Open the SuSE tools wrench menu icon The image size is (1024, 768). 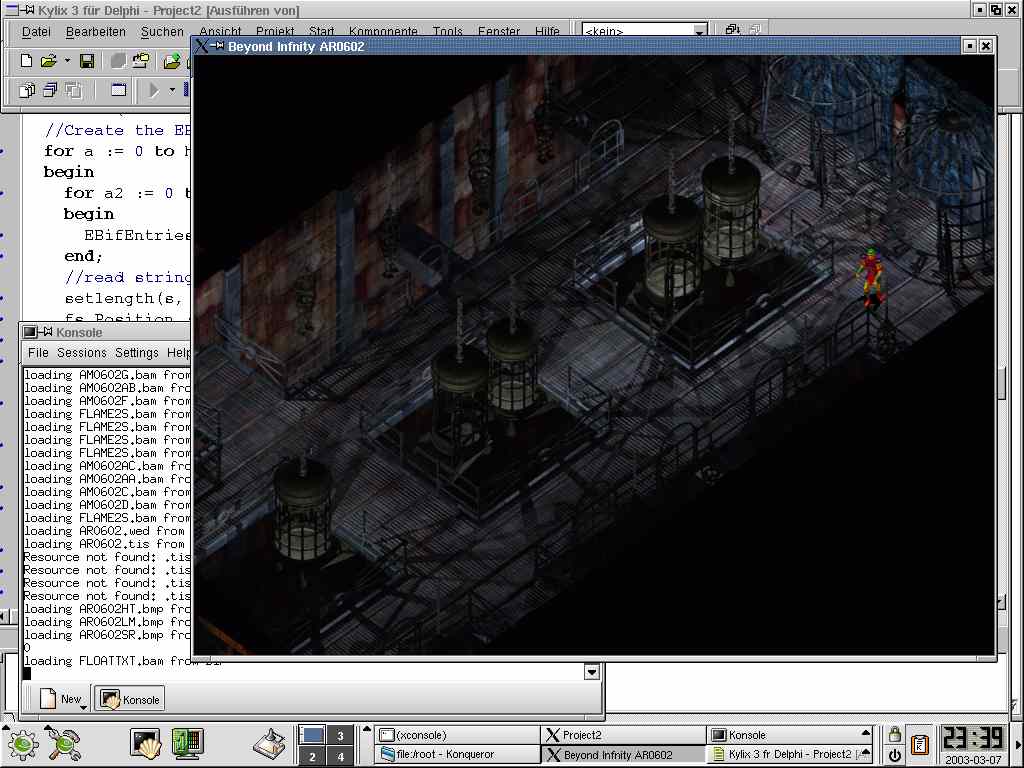pyautogui.click(x=63, y=744)
